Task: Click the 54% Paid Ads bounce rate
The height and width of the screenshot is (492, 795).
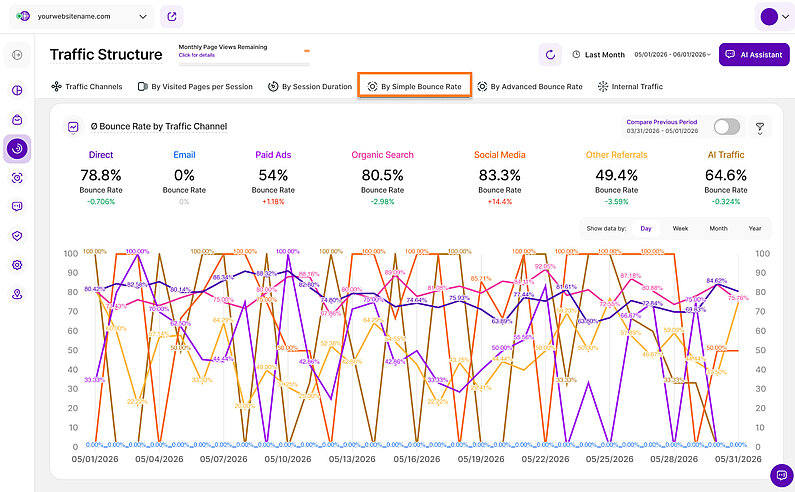Action: click(273, 175)
